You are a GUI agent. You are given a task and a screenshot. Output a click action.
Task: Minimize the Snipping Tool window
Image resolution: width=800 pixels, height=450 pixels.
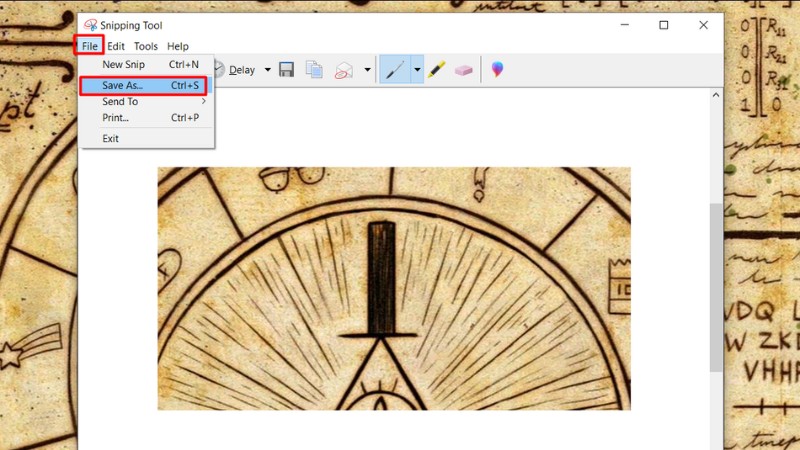click(624, 25)
